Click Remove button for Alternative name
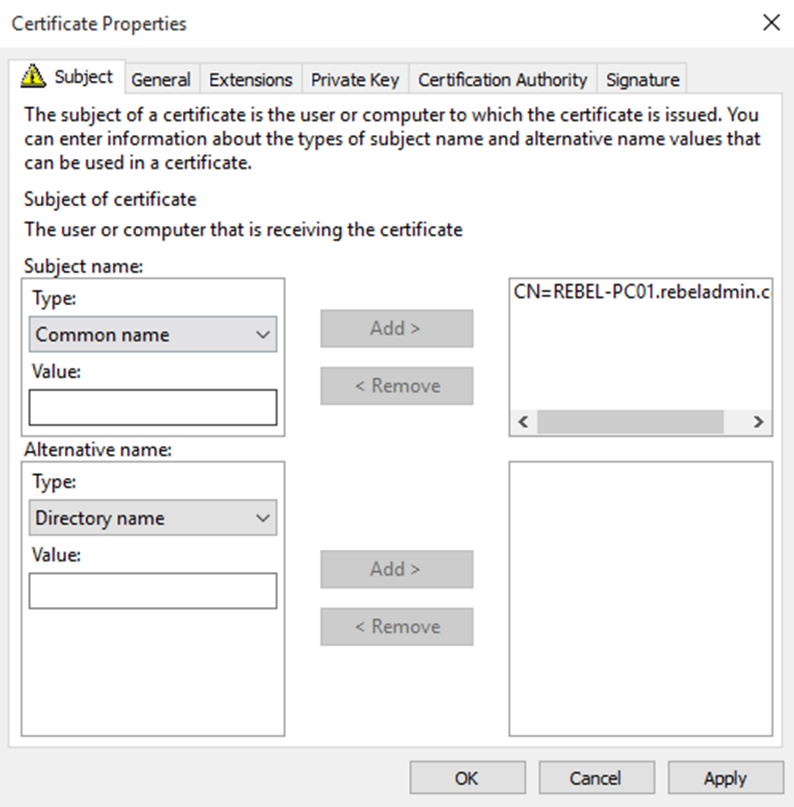794x807 pixels. point(397,627)
